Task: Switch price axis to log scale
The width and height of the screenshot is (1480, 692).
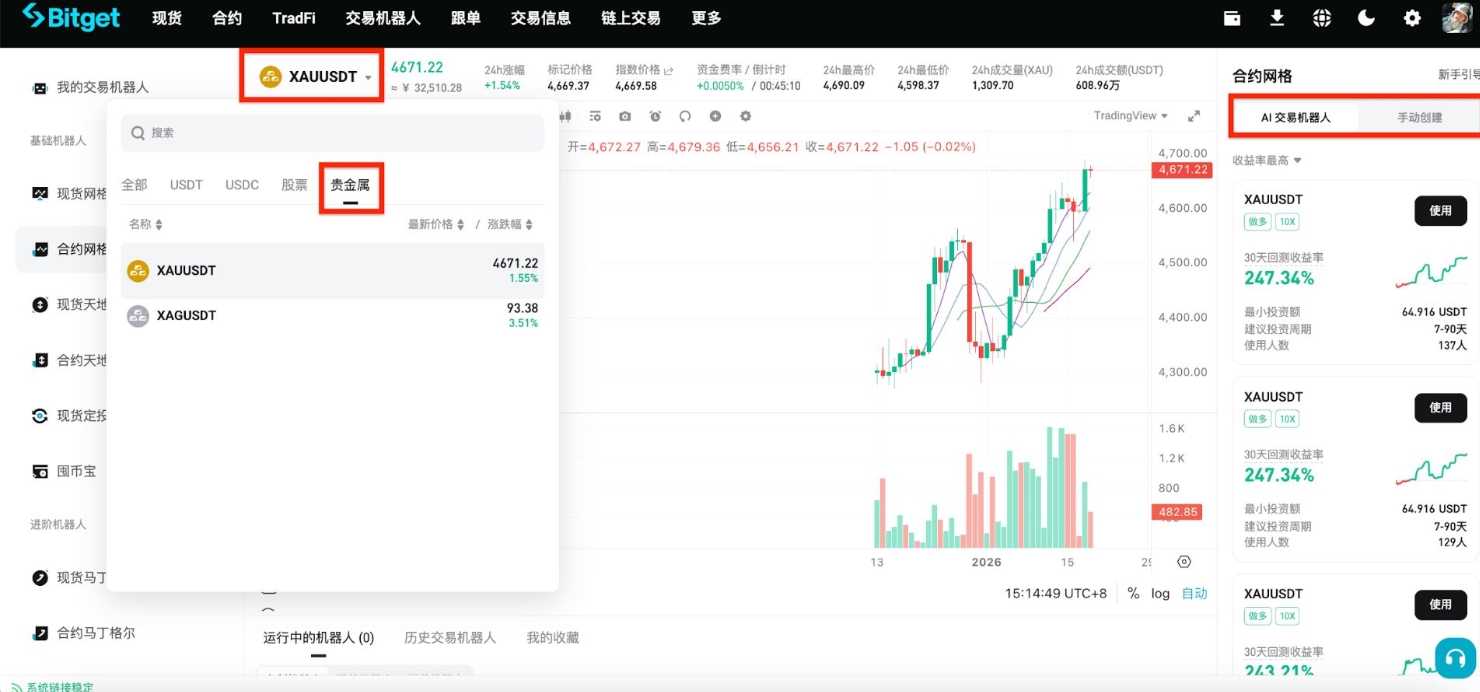Action: click(x=1160, y=592)
